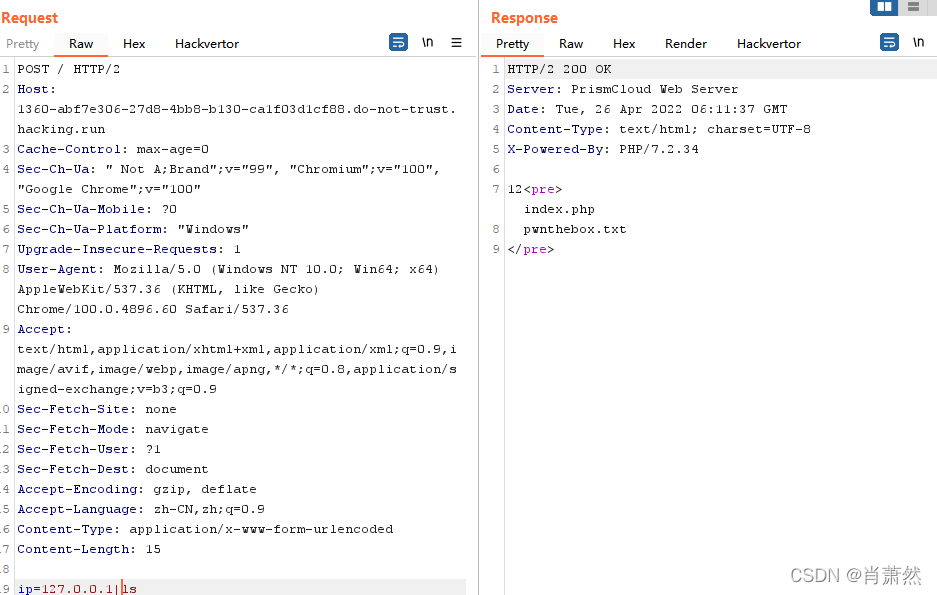Viewport: 937px width, 595px height.
Task: Open the Response Render tab
Action: [x=685, y=44]
